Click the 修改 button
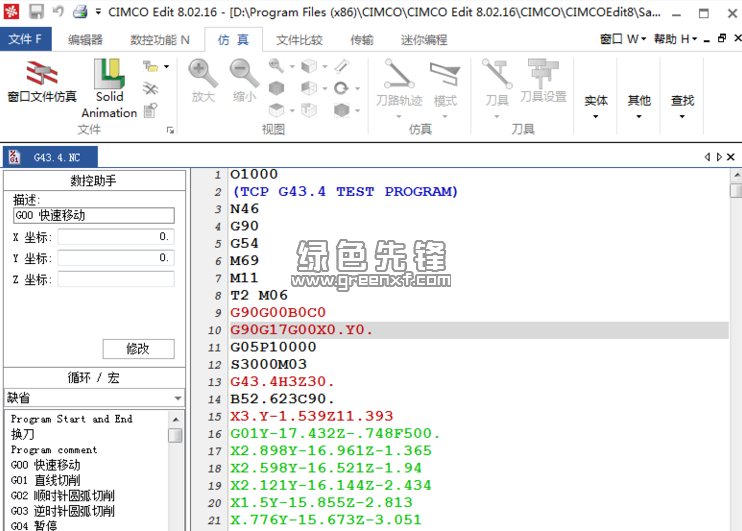Screen dimensions: 742x531 (138, 349)
